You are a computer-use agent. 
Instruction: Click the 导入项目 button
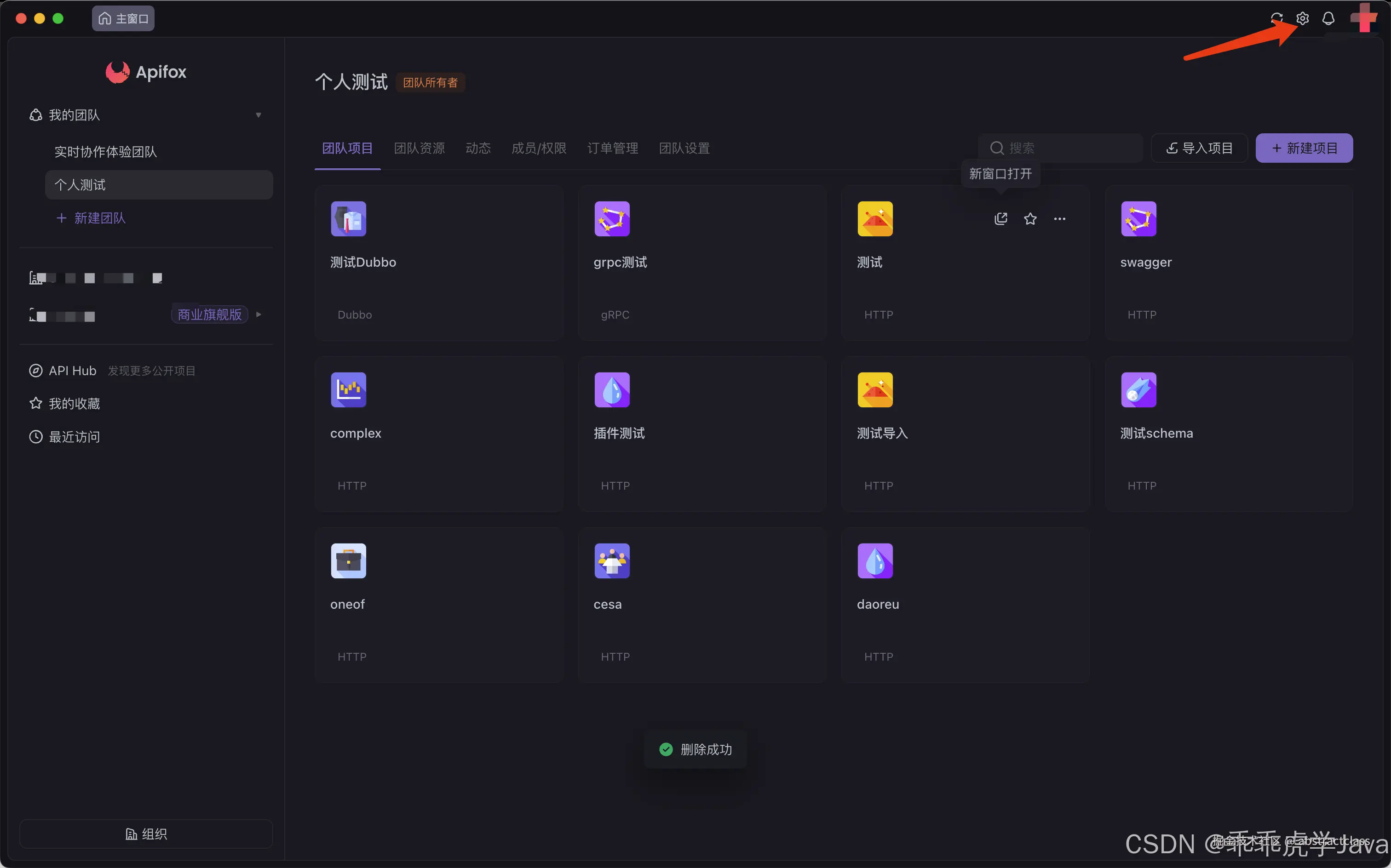[1199, 148]
